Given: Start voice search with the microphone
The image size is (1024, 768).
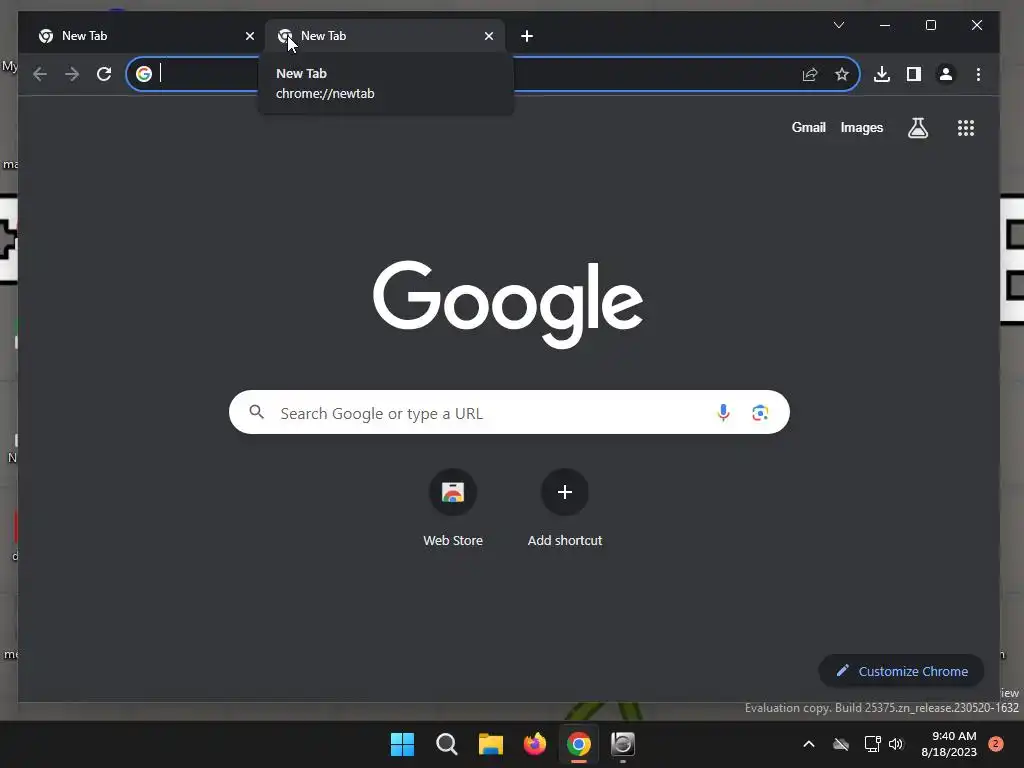Looking at the screenshot, I should [x=723, y=413].
